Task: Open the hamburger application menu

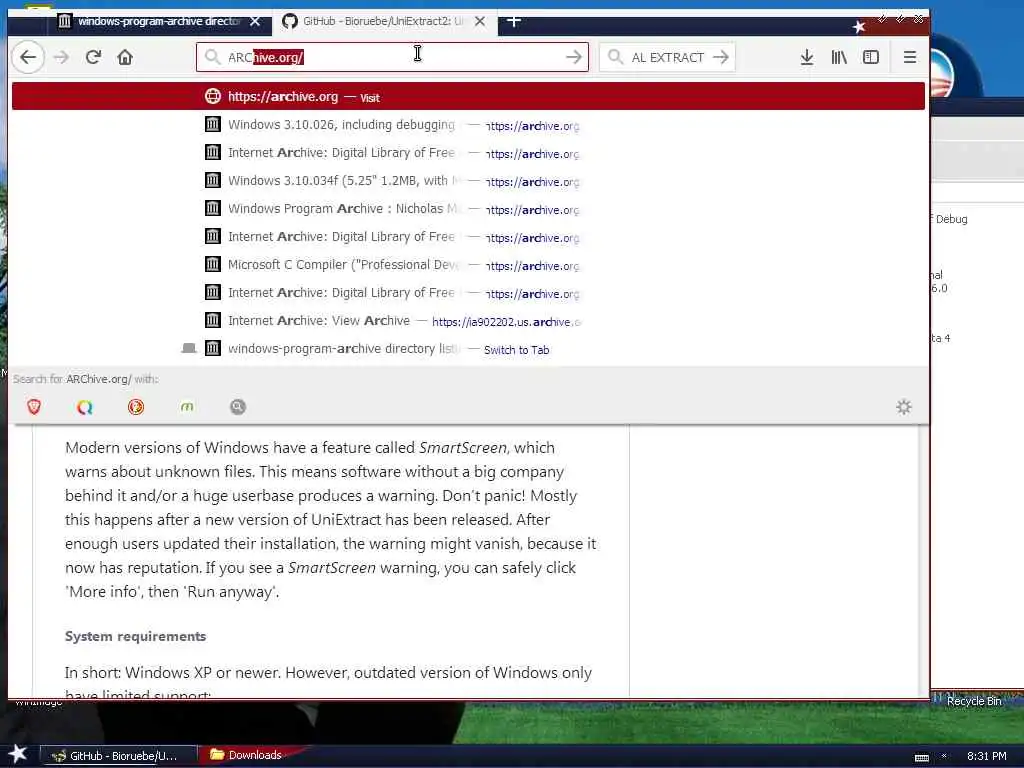Action: [x=909, y=57]
